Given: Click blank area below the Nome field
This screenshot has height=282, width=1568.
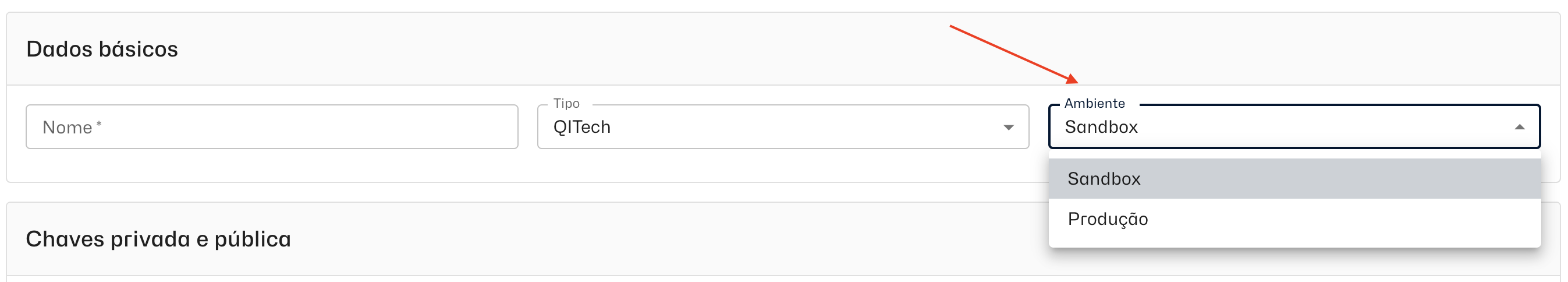Looking at the screenshot, I should (x=271, y=165).
